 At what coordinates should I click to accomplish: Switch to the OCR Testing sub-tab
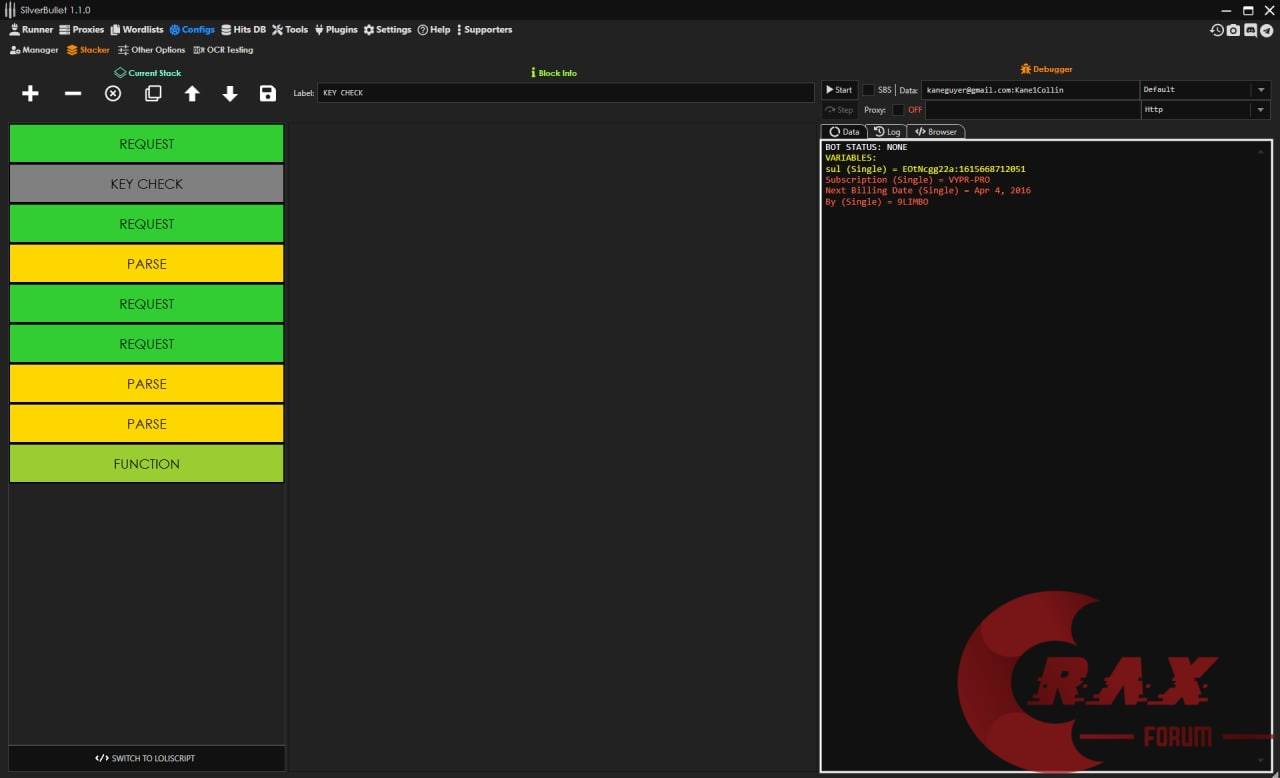coord(223,50)
